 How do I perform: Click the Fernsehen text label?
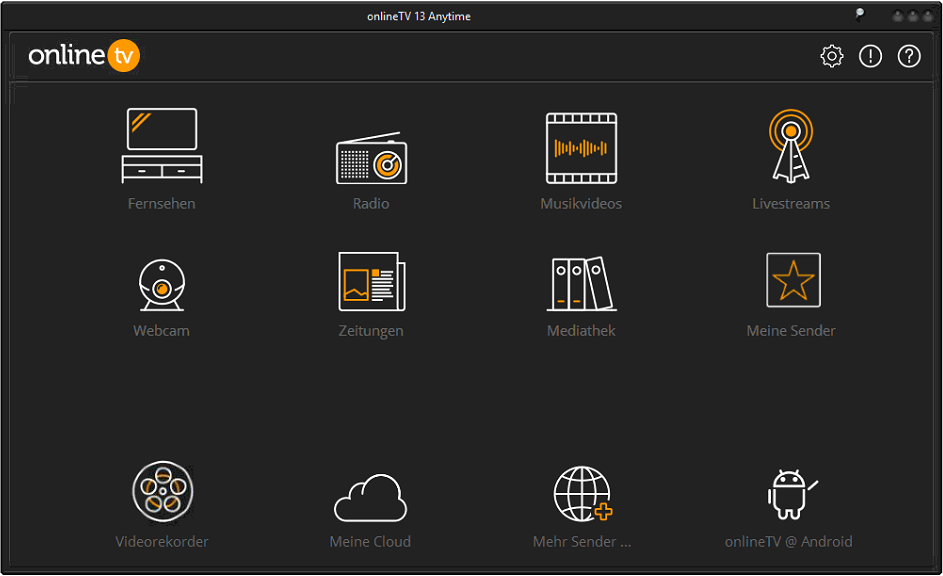click(162, 204)
